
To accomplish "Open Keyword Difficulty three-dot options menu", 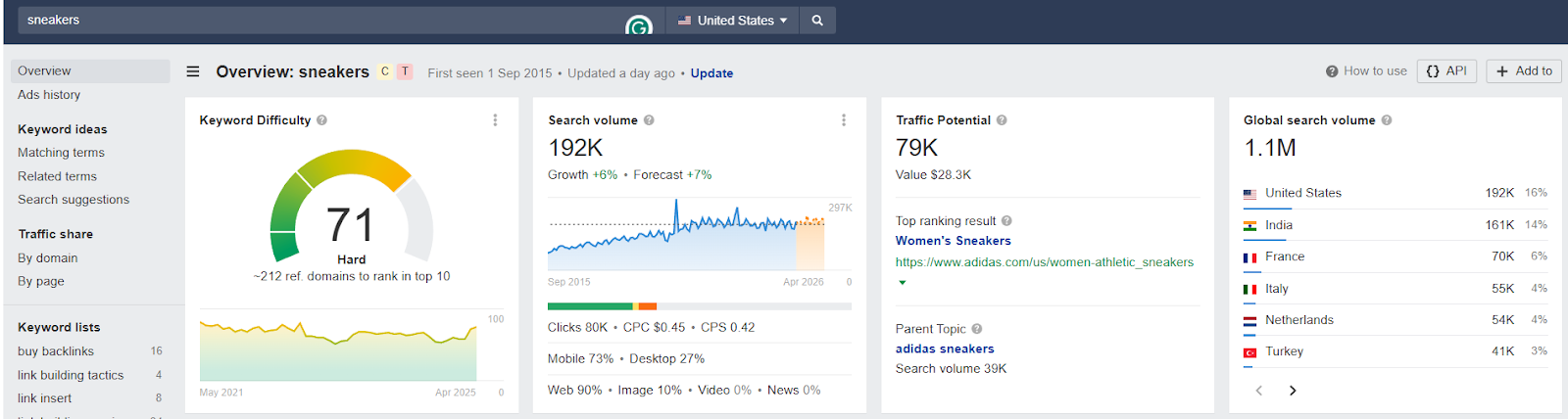I will 495,120.
